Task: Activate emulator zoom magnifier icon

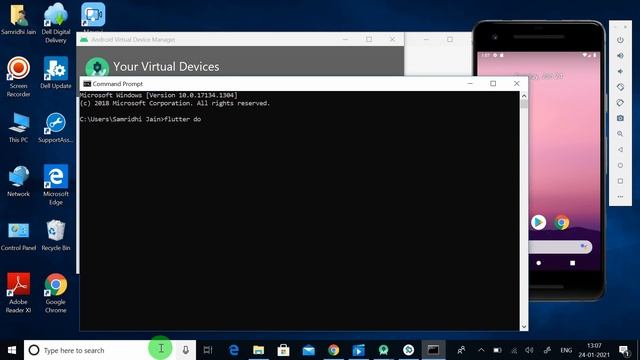Action: [x=620, y=134]
